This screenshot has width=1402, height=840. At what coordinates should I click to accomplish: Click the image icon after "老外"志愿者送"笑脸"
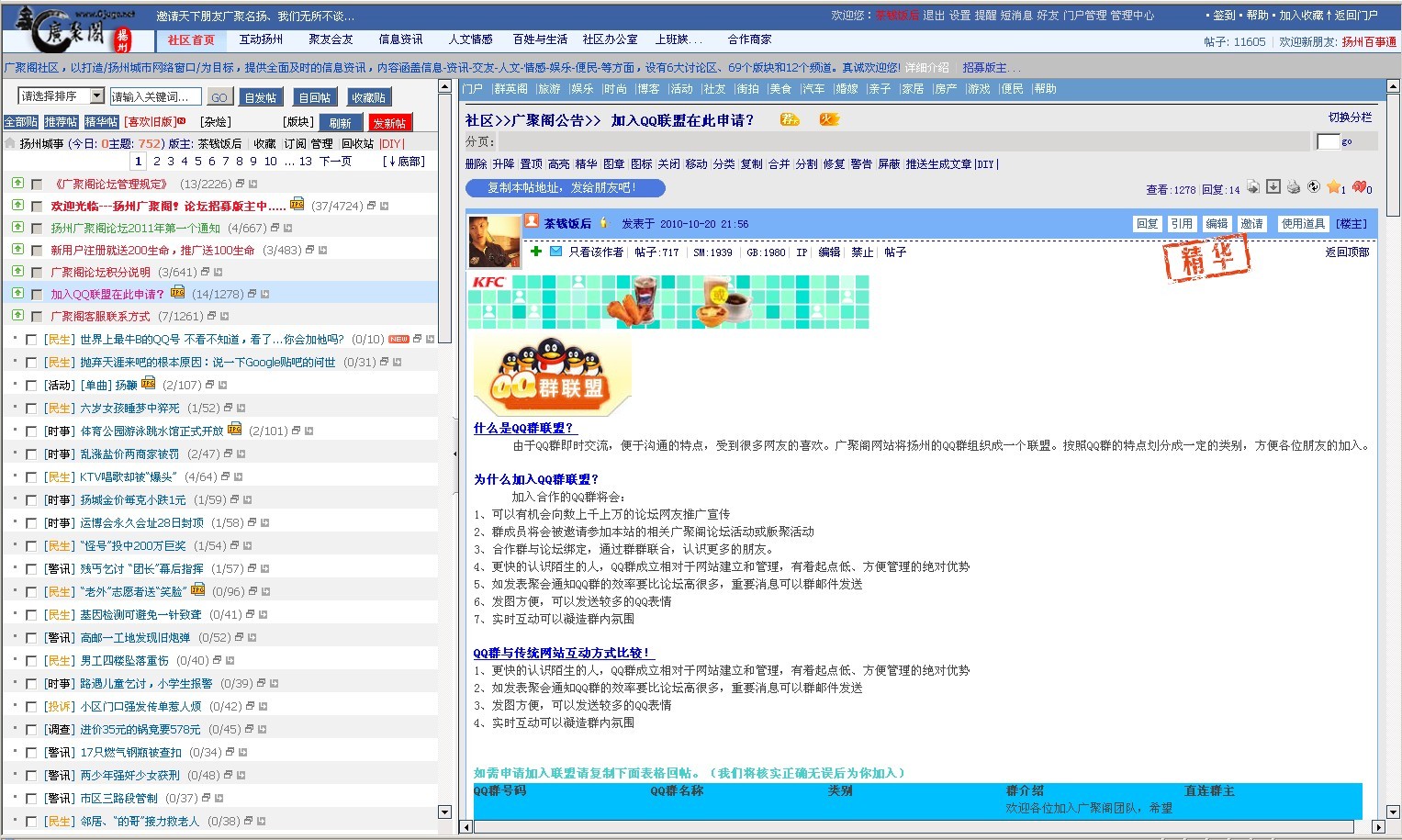[197, 589]
